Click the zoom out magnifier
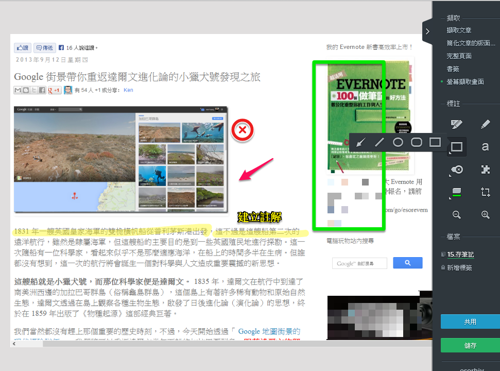 (456, 215)
